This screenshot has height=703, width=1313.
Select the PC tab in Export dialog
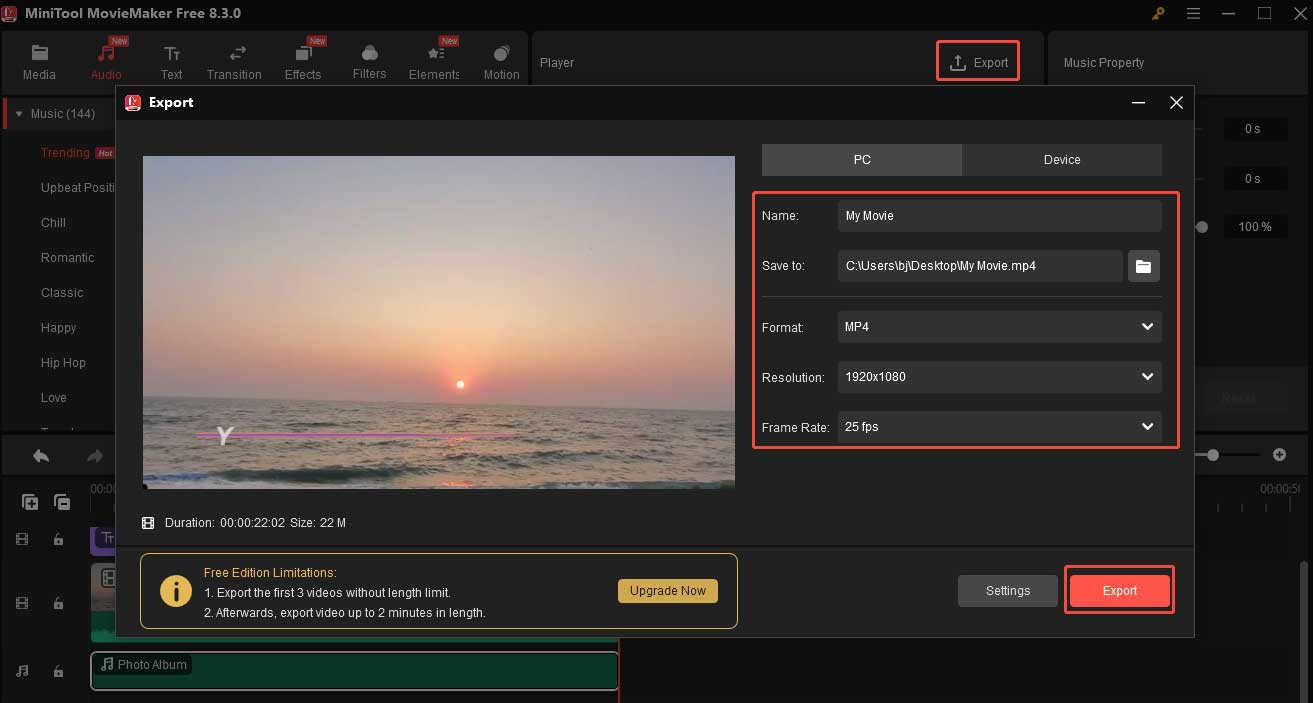[862, 160]
